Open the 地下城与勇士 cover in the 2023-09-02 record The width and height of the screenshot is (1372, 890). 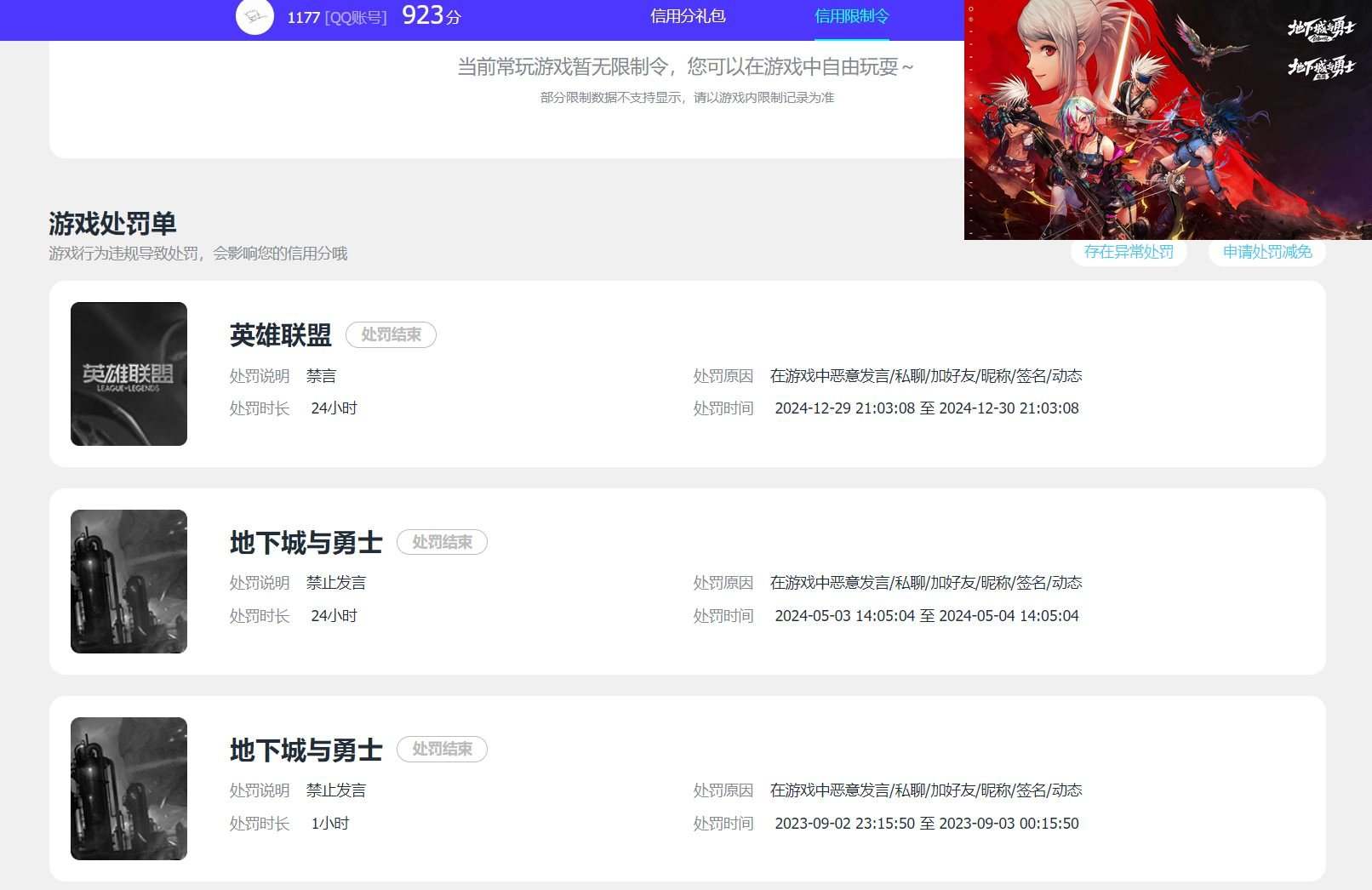[129, 789]
